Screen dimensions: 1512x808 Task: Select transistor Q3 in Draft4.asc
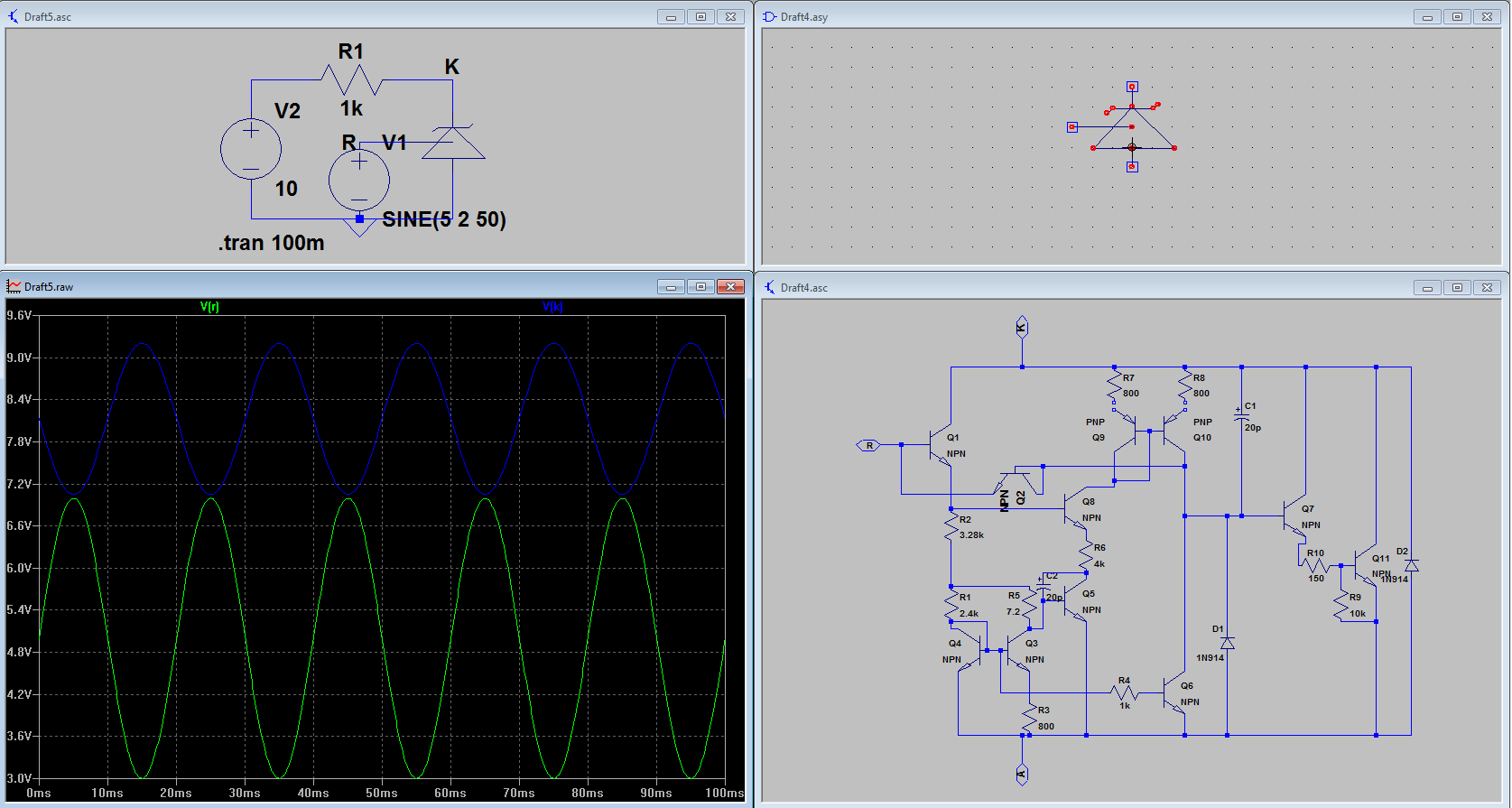(1018, 651)
